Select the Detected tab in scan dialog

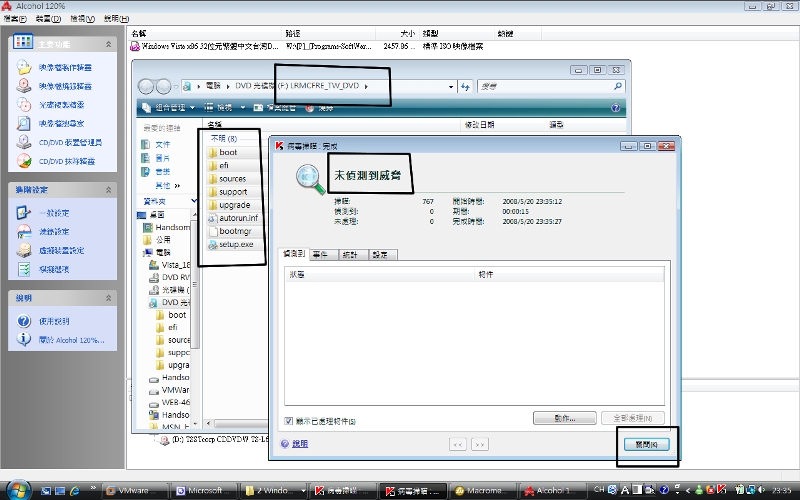tap(294, 254)
